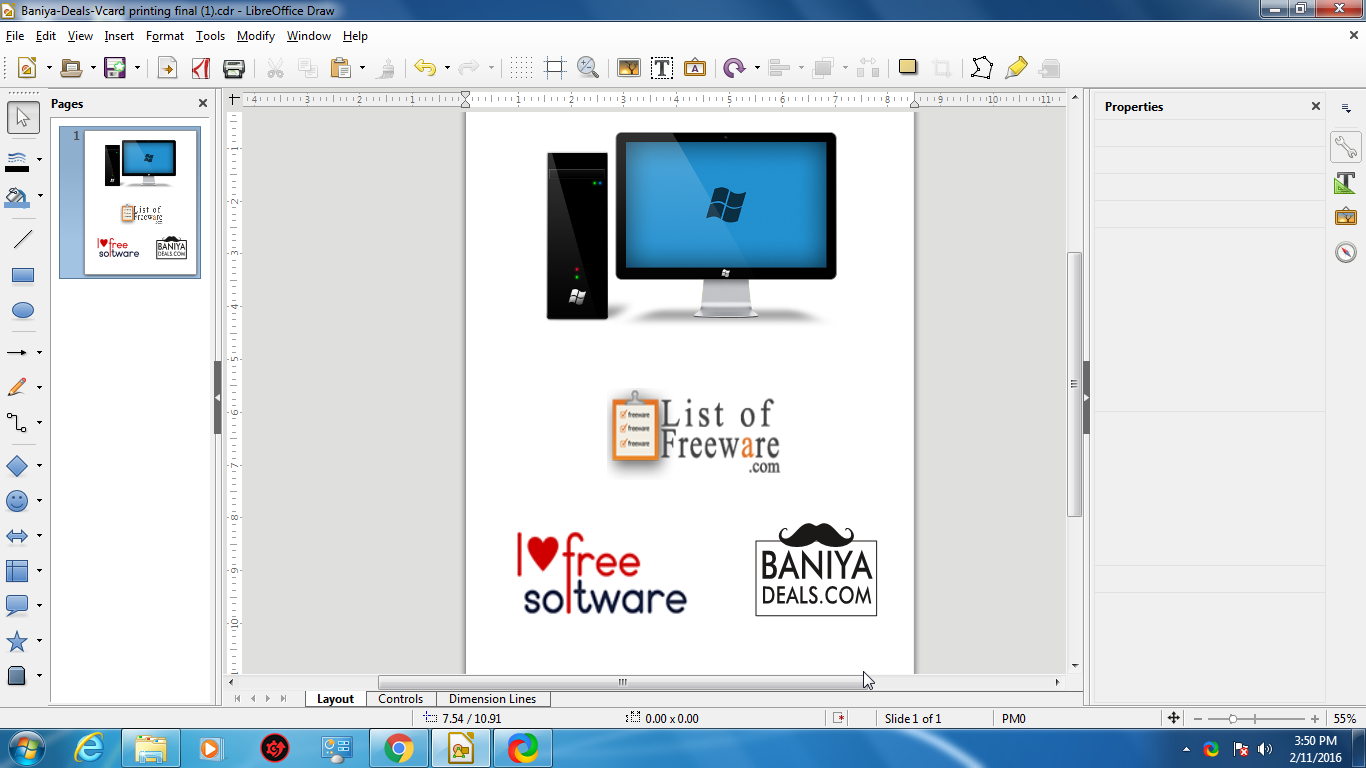Click the Save document icon
Screen dimensions: 1366x768
click(115, 68)
